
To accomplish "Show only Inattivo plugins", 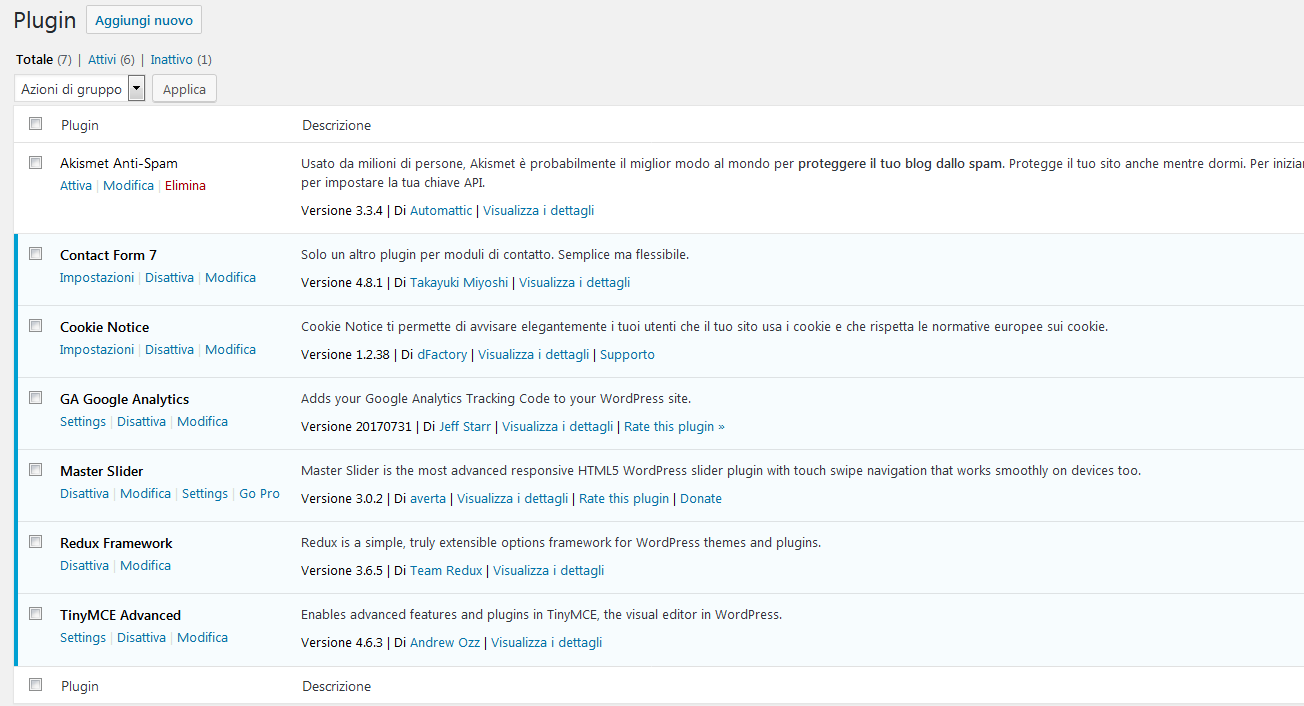I will tap(172, 60).
